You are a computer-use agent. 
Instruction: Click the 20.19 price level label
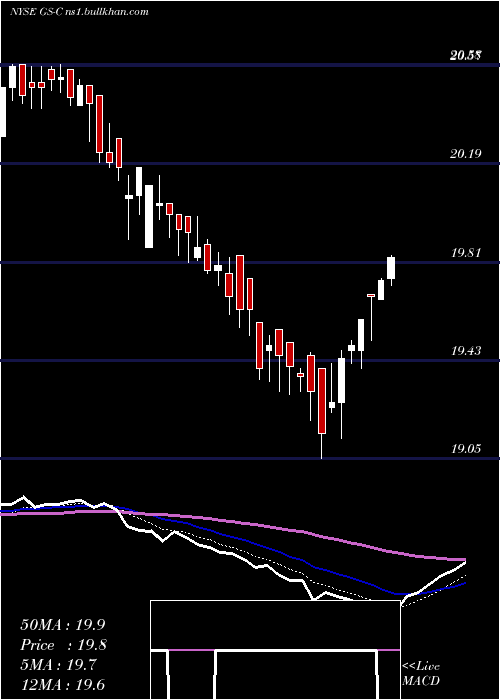point(465,154)
